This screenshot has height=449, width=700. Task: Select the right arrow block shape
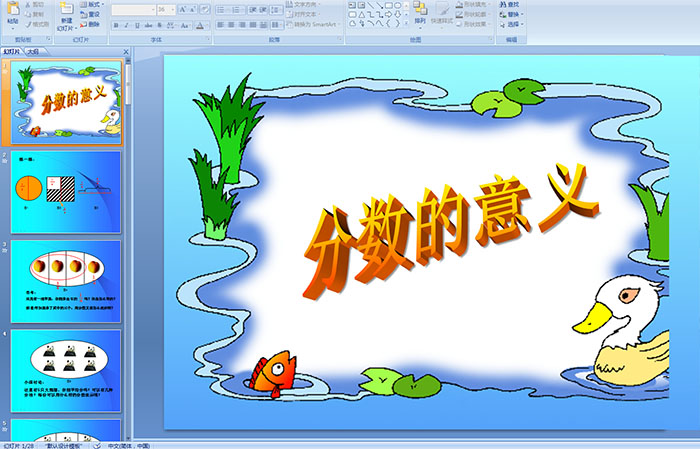(x=389, y=15)
